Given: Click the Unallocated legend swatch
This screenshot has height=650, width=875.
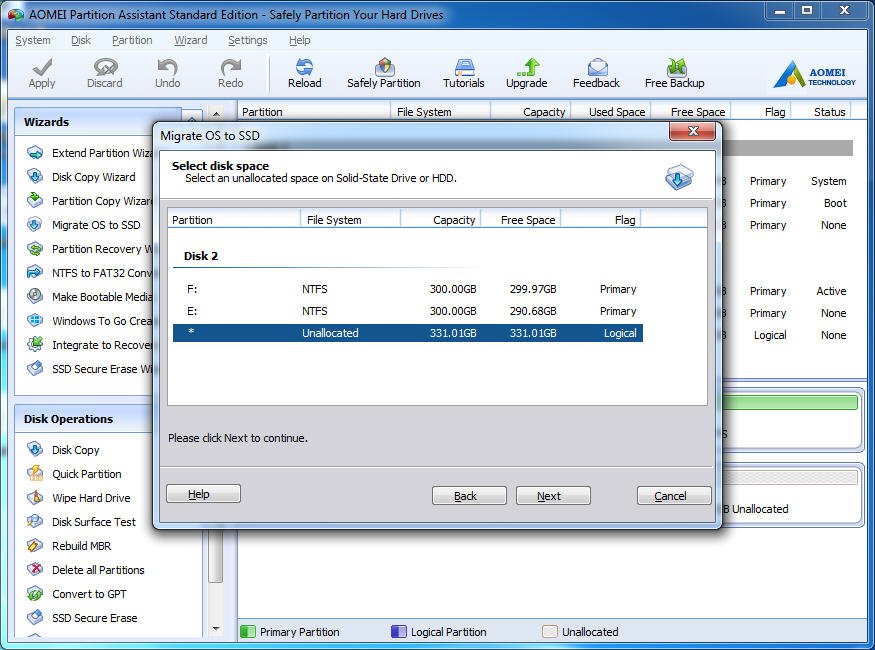Looking at the screenshot, I should [550, 632].
